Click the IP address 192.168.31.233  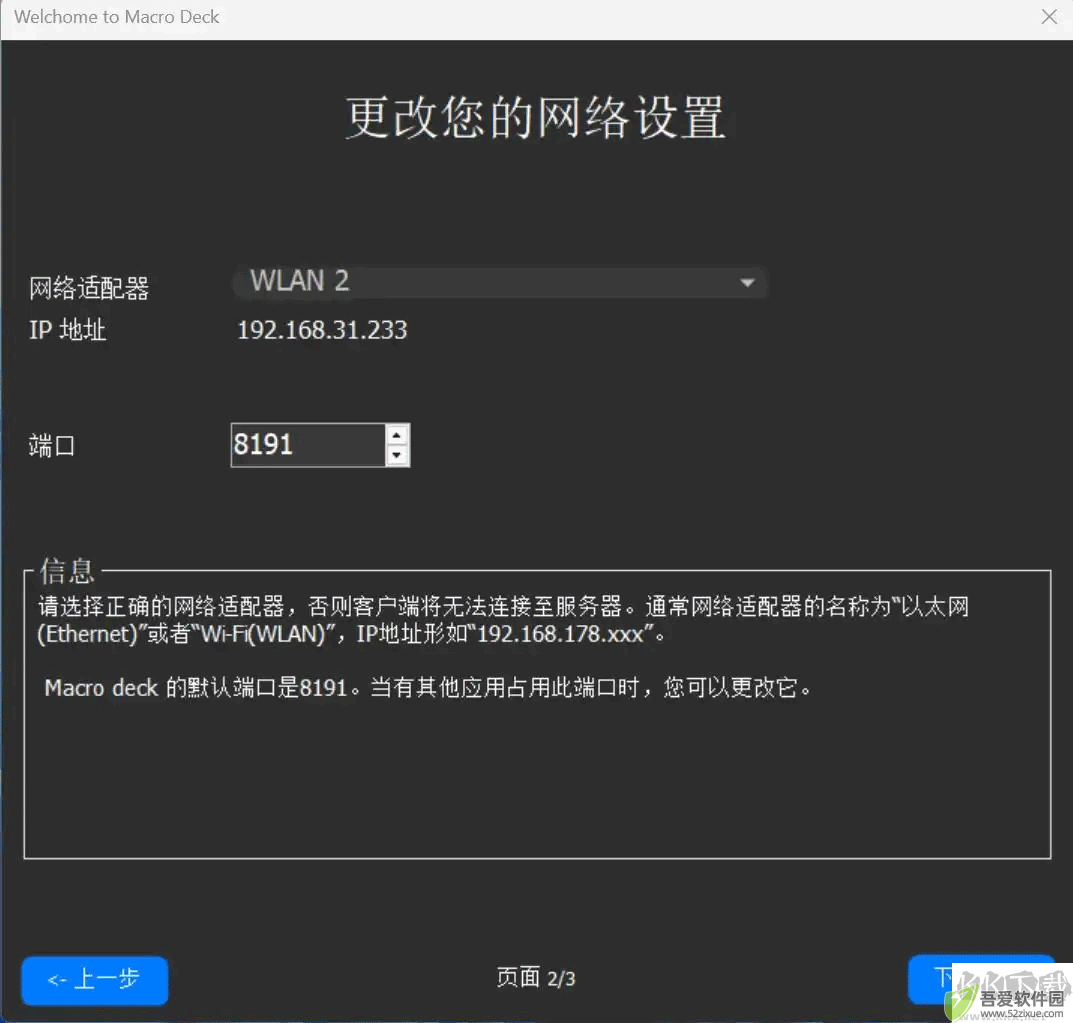pos(322,331)
